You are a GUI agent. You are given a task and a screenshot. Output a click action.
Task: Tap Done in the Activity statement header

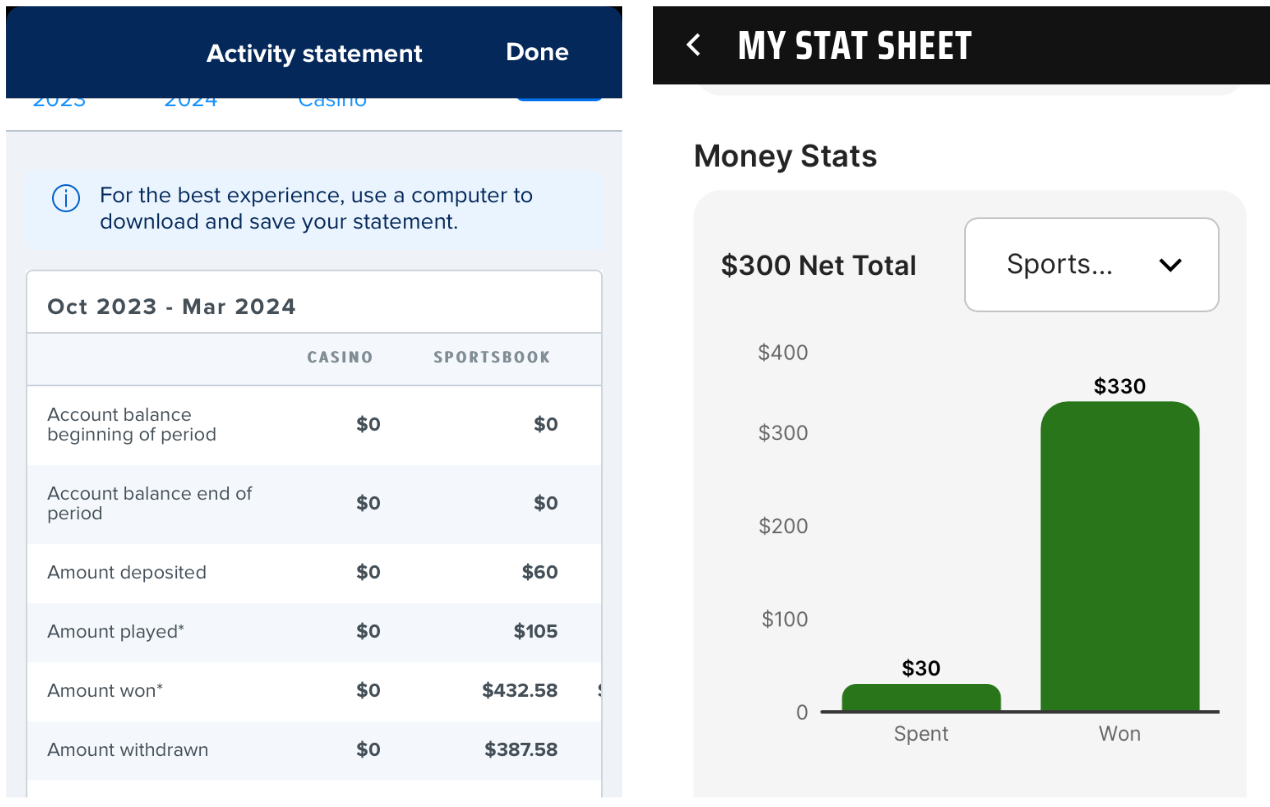pos(537,52)
